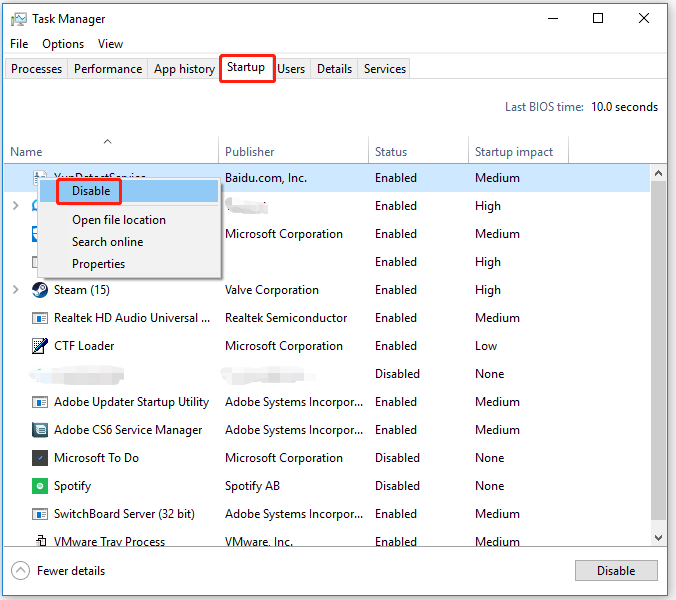Click the green Spotify icon
The width and height of the screenshot is (676, 600).
point(40,486)
